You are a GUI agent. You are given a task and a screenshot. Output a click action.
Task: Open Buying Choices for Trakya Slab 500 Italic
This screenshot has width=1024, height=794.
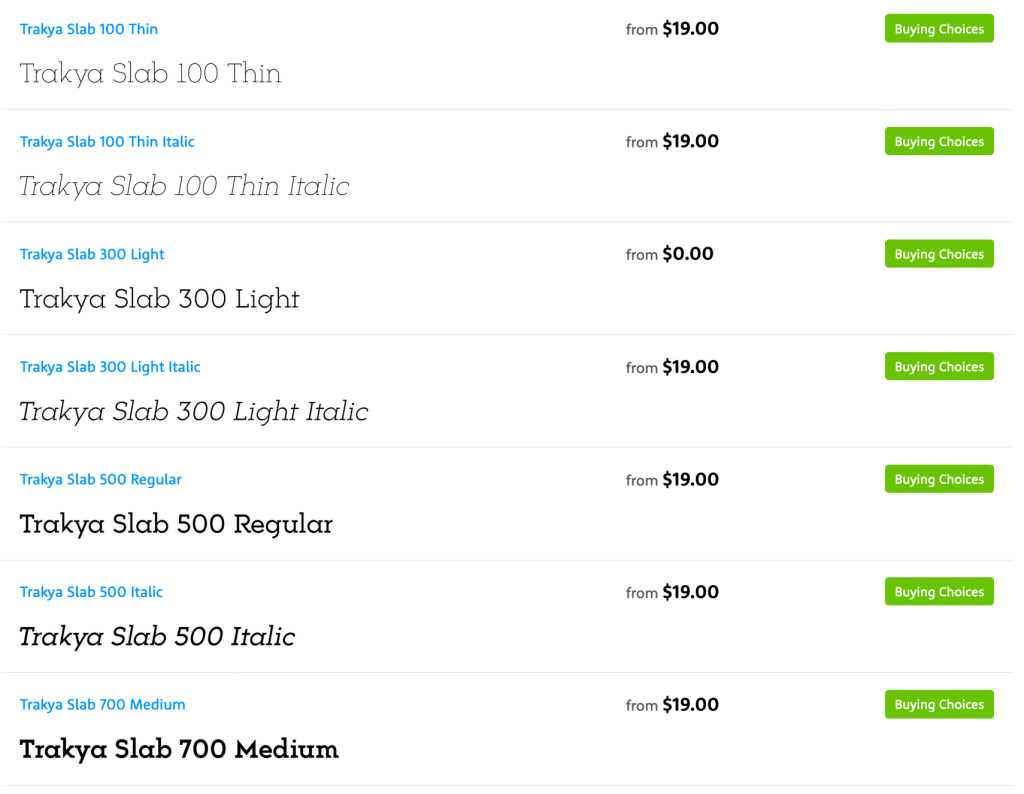pos(939,592)
